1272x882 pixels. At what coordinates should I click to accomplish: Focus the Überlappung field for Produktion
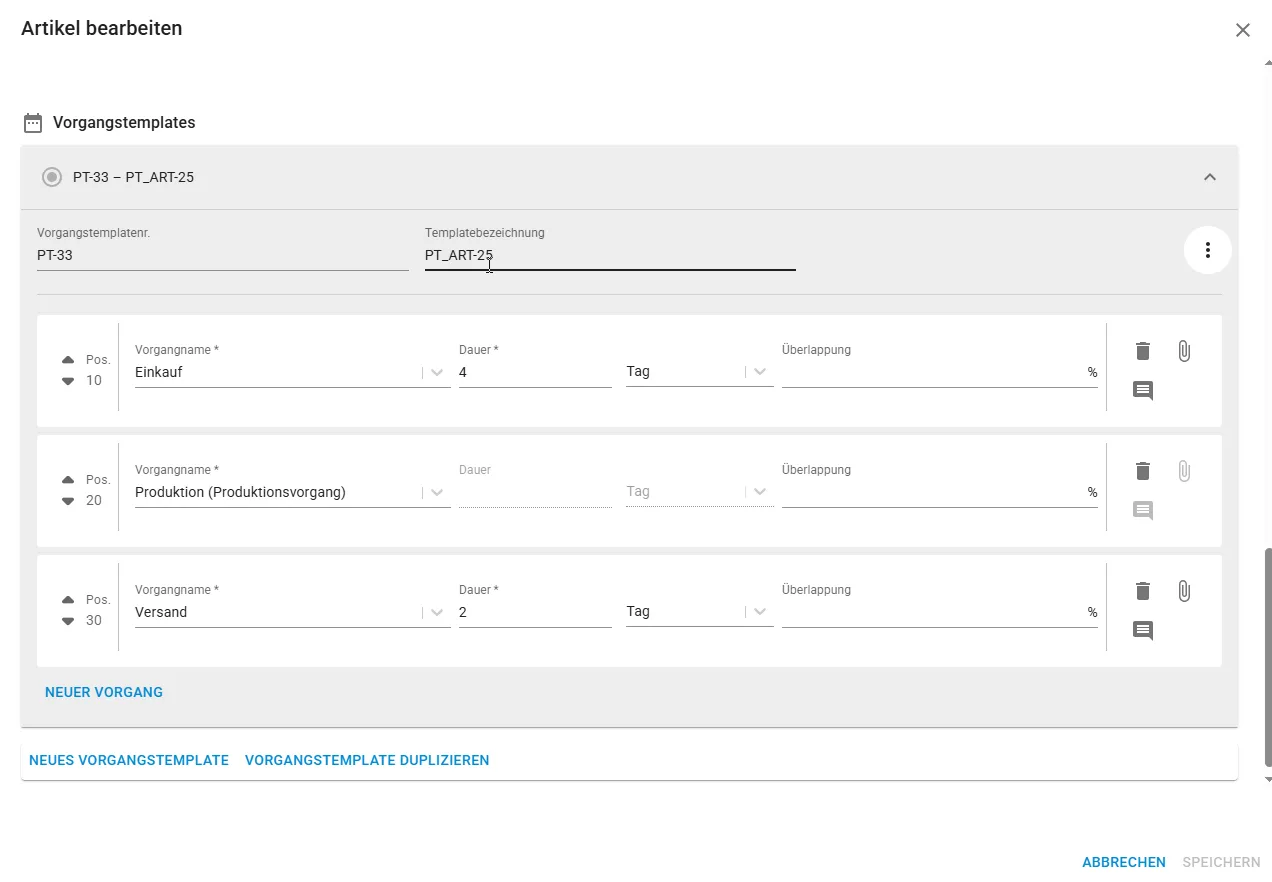click(940, 492)
